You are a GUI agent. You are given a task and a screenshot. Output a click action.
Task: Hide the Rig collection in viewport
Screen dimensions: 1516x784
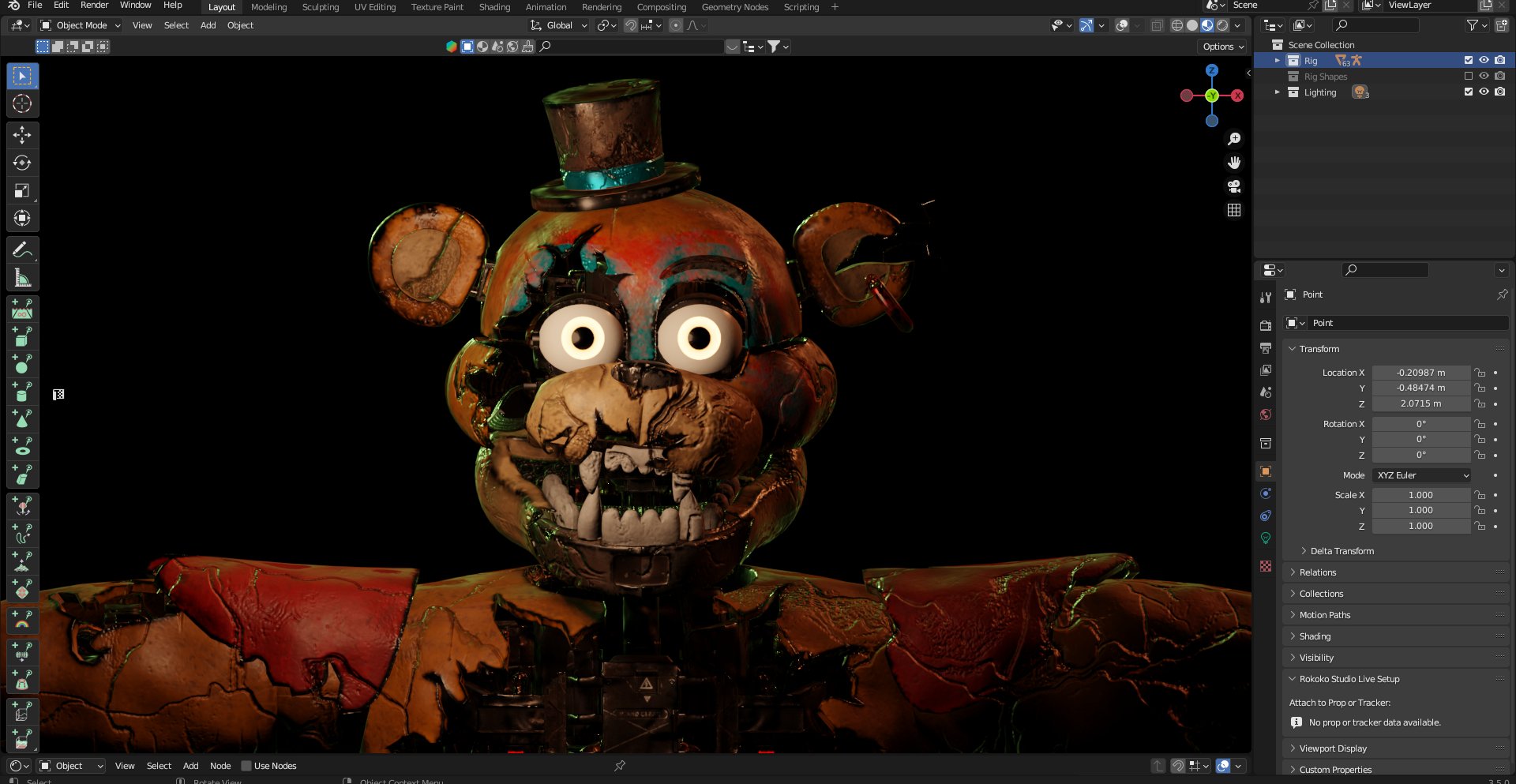pyautogui.click(x=1484, y=60)
